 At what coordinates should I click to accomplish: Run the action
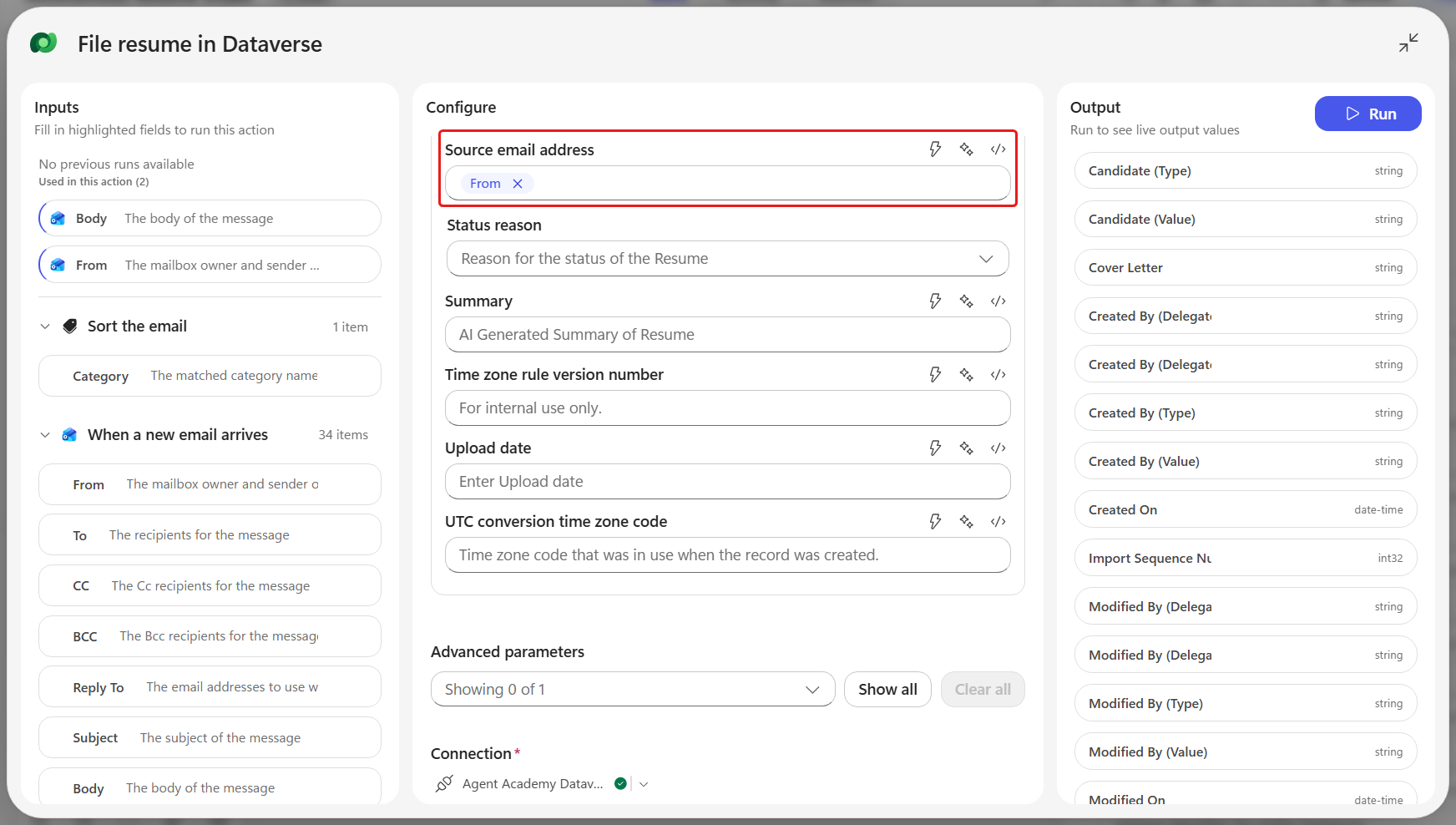[x=1368, y=114]
